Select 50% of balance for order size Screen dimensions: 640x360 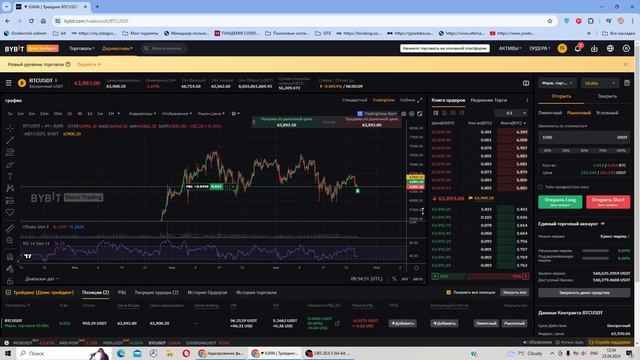coord(584,151)
